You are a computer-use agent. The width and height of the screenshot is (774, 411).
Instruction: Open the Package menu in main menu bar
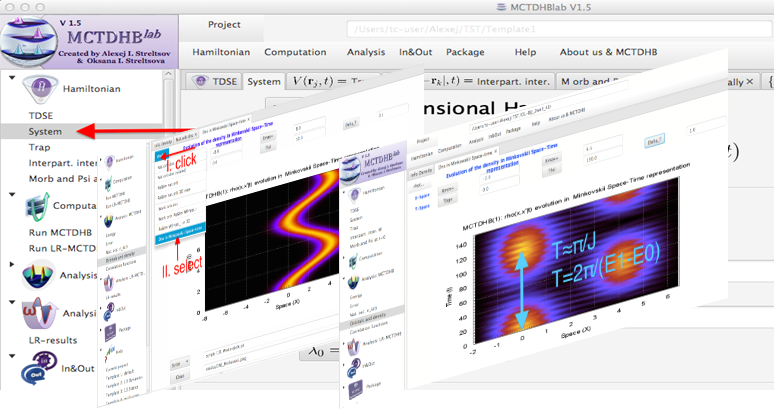pos(465,52)
